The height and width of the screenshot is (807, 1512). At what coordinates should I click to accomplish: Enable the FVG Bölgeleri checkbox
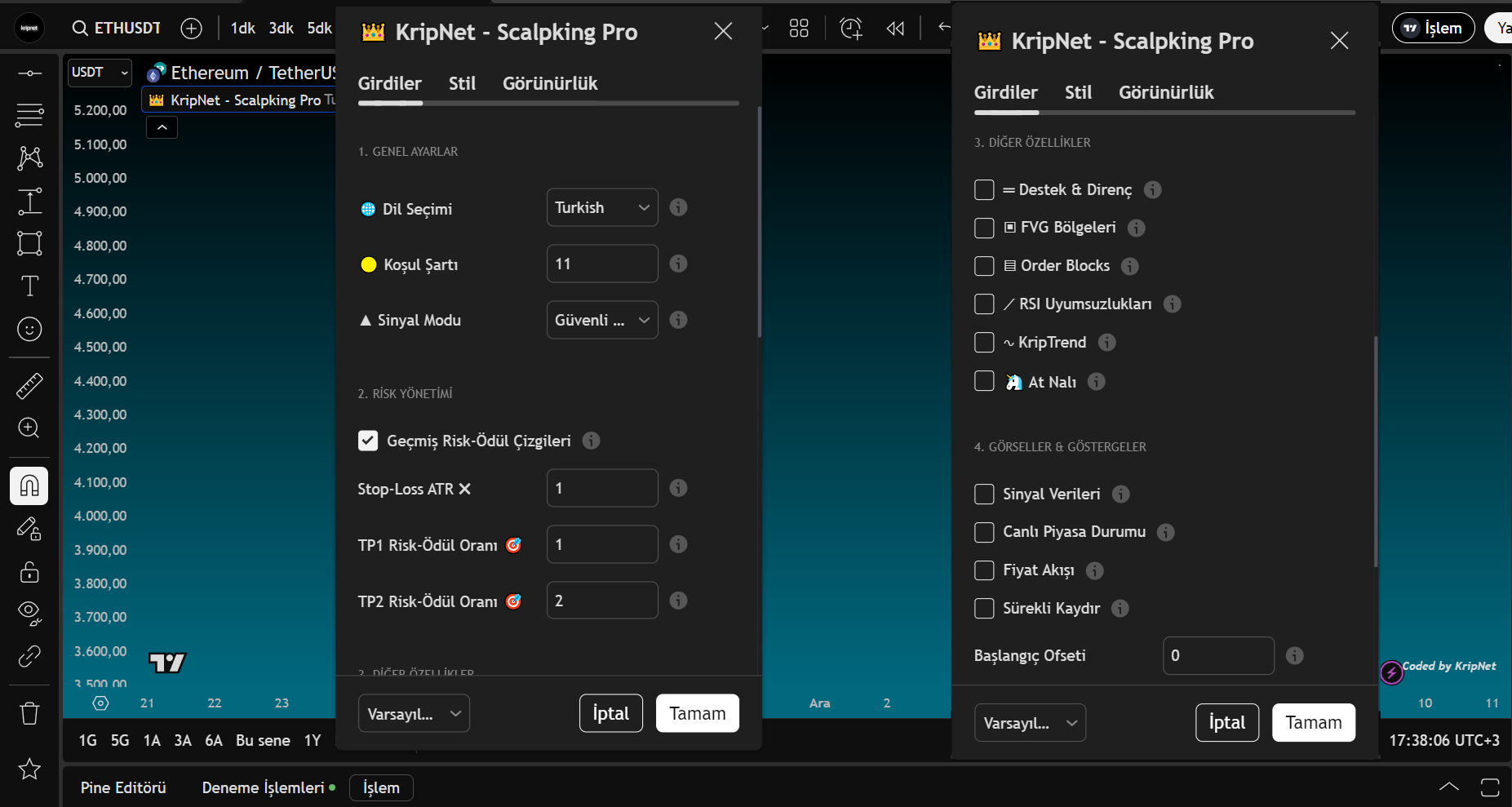984,228
